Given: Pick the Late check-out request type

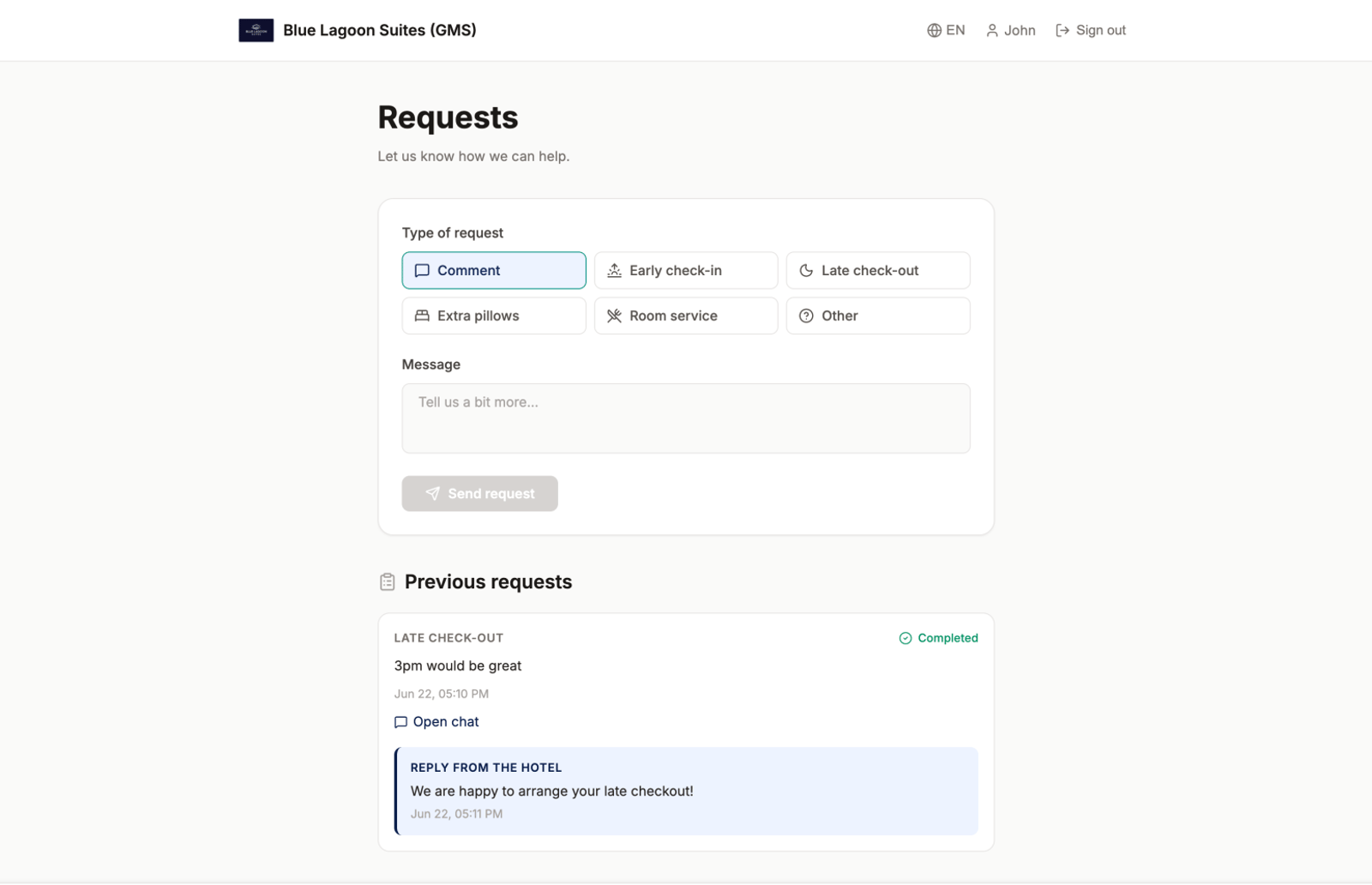Looking at the screenshot, I should 878,270.
